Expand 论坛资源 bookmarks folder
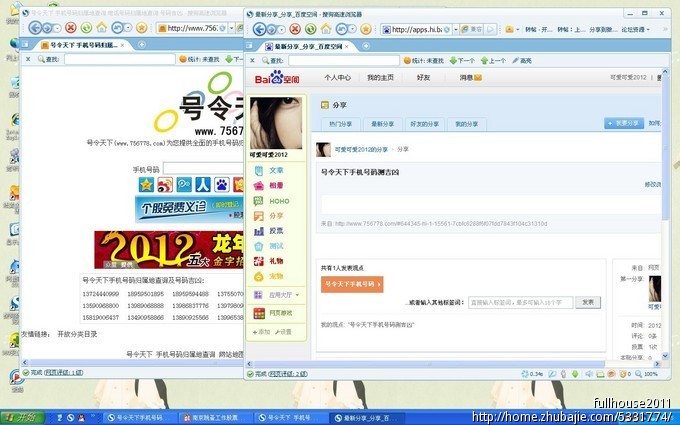Viewport: 680px width, 425px height. click(x=636, y=29)
